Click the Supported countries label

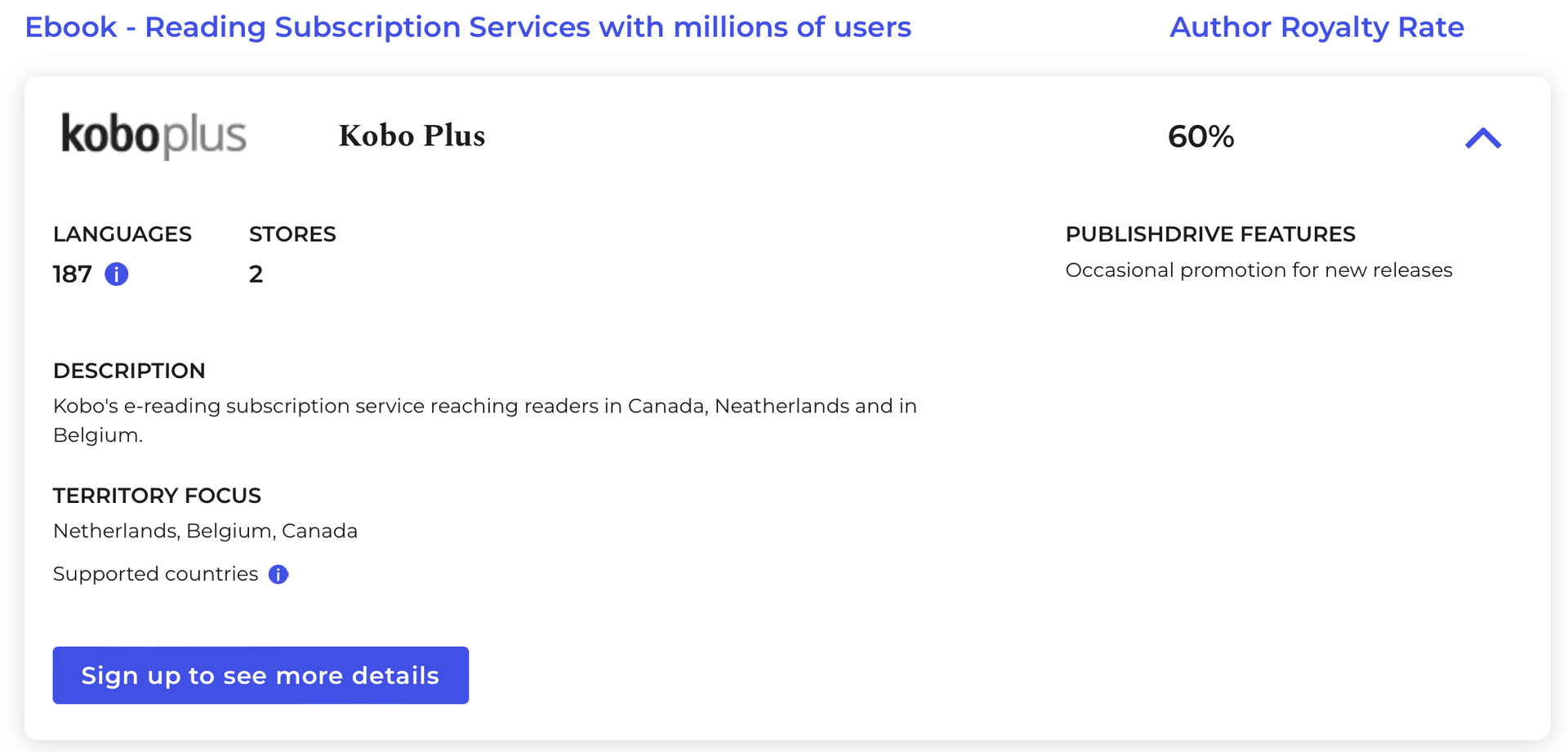(x=154, y=574)
